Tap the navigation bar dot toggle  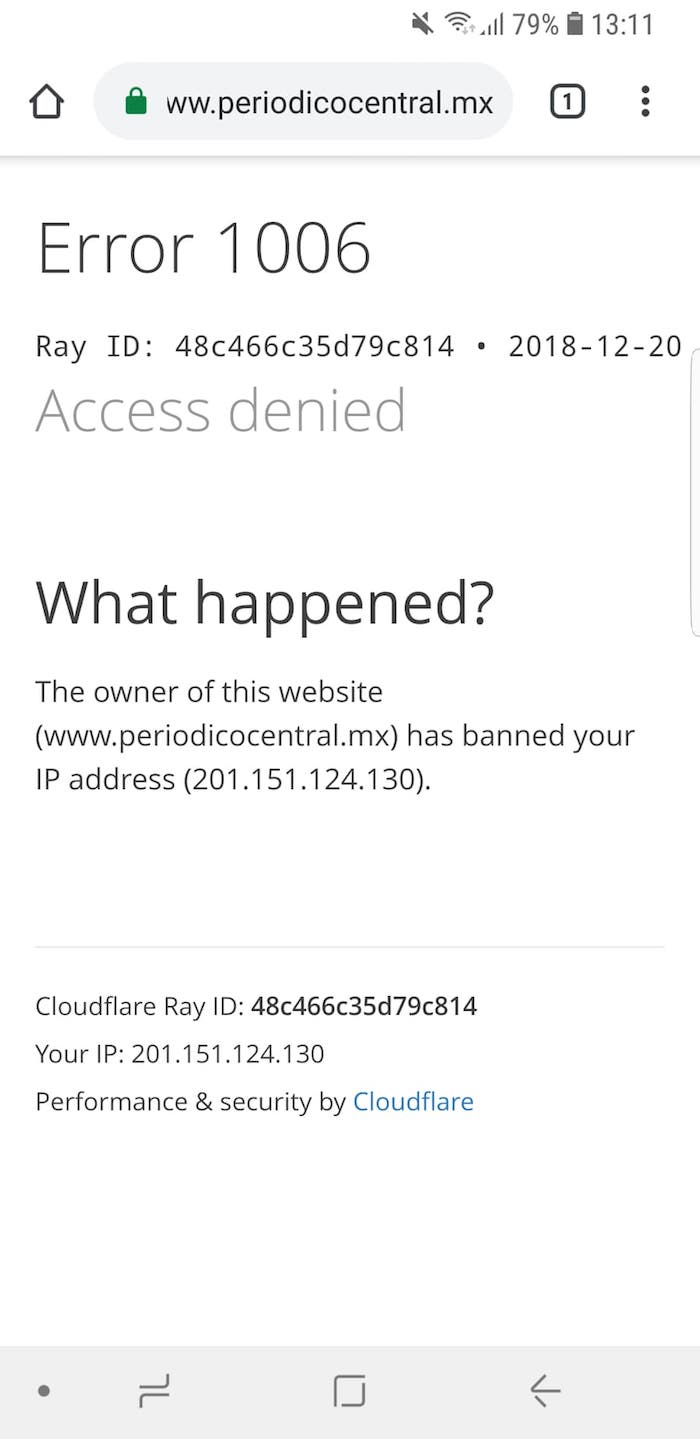pos(43,1390)
